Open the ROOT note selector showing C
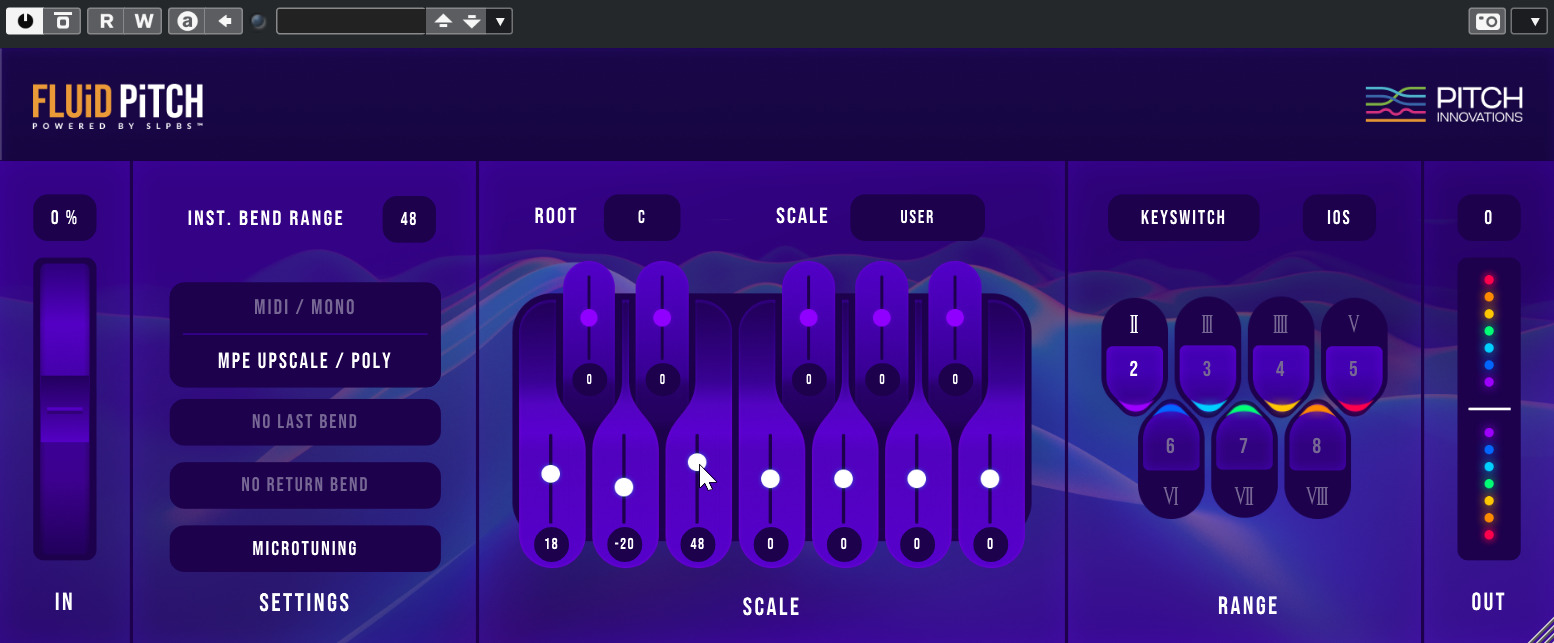 642,217
